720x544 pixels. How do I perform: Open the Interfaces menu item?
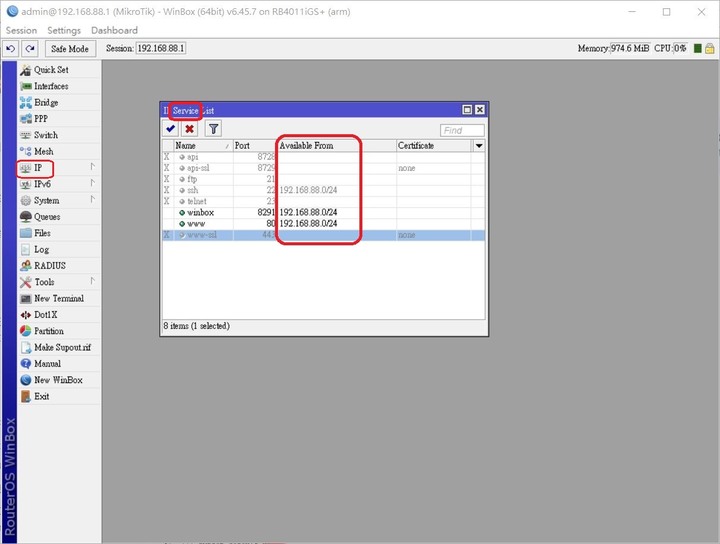coord(59,86)
